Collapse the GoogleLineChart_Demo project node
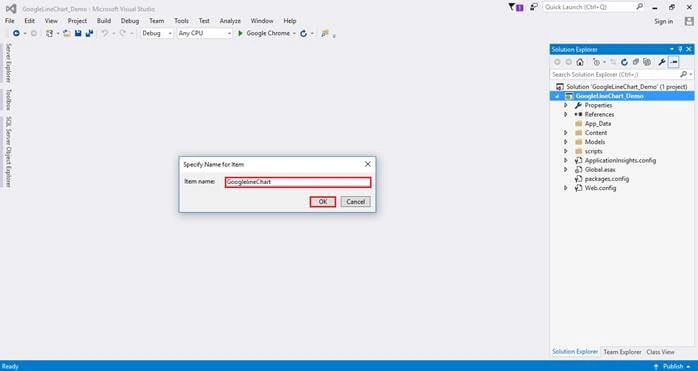Viewport: 698px width, 371px height. (557, 96)
